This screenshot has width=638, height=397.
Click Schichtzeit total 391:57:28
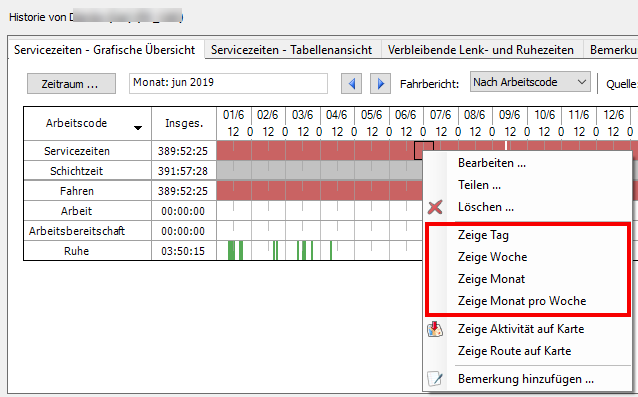point(183,171)
